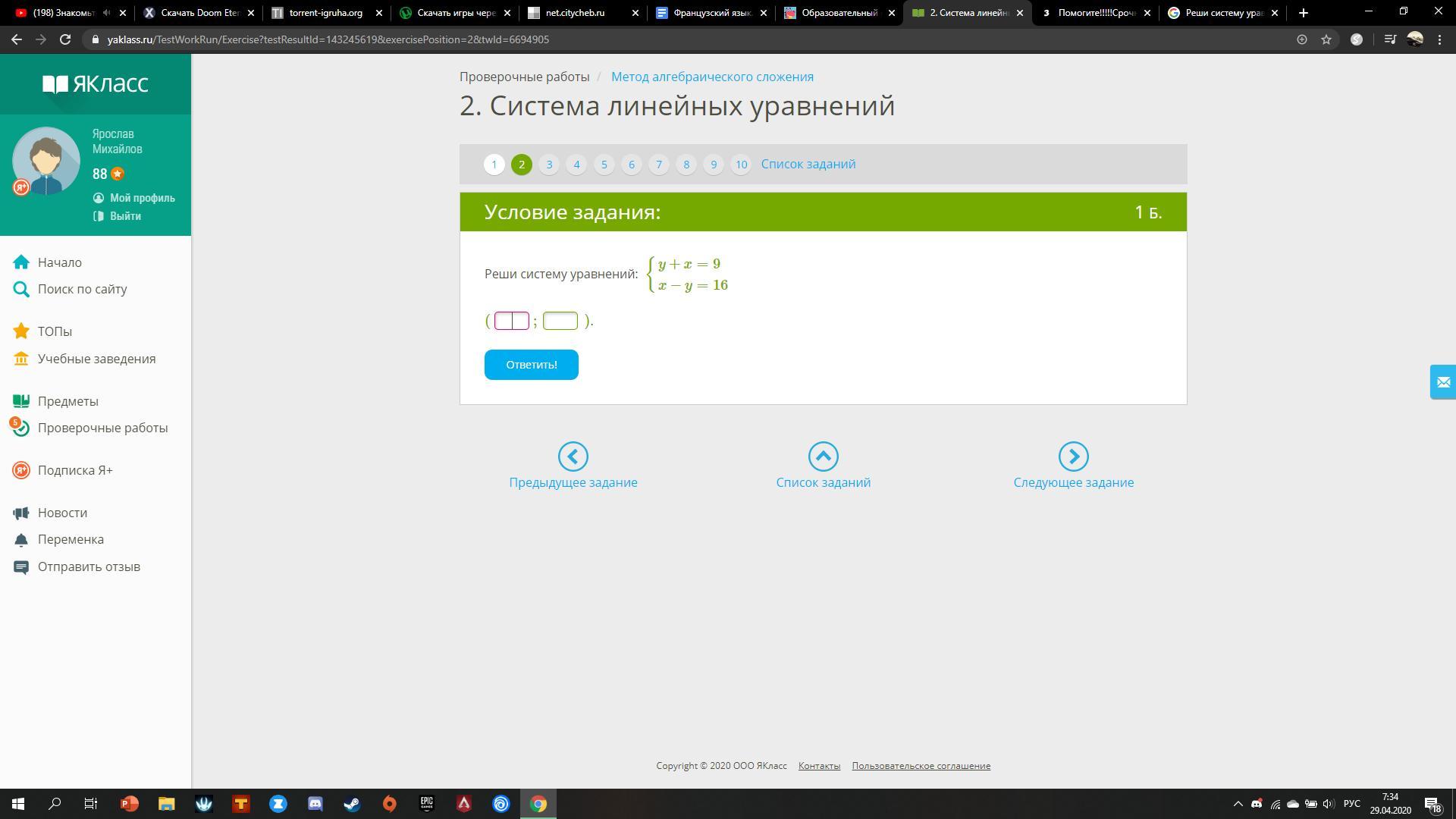This screenshot has width=1456, height=819.
Task: Open the mail feedback side icon
Action: click(x=1442, y=382)
